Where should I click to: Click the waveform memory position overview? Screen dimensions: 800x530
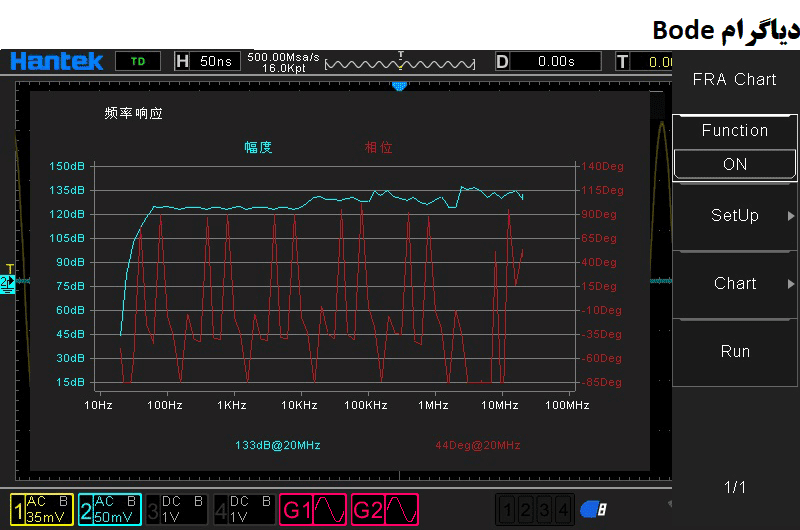pyautogui.click(x=400, y=63)
